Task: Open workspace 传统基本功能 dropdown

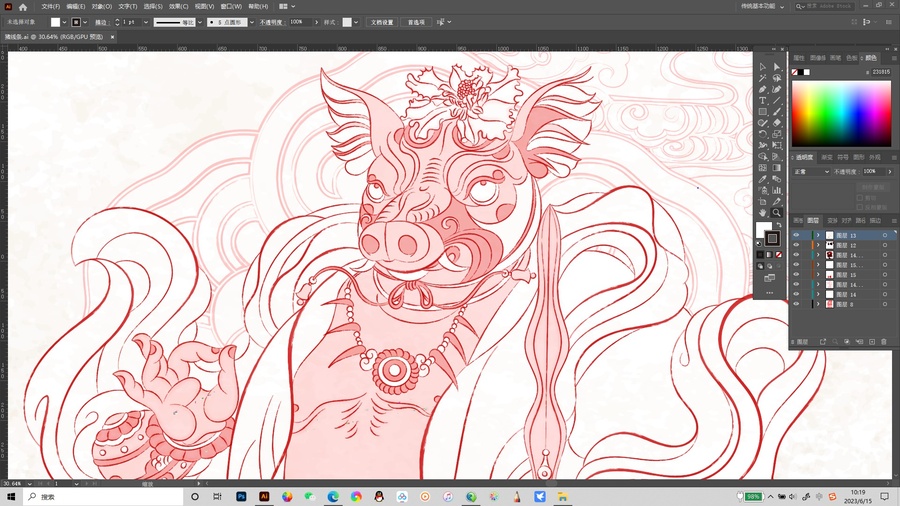Action: (x=762, y=6)
